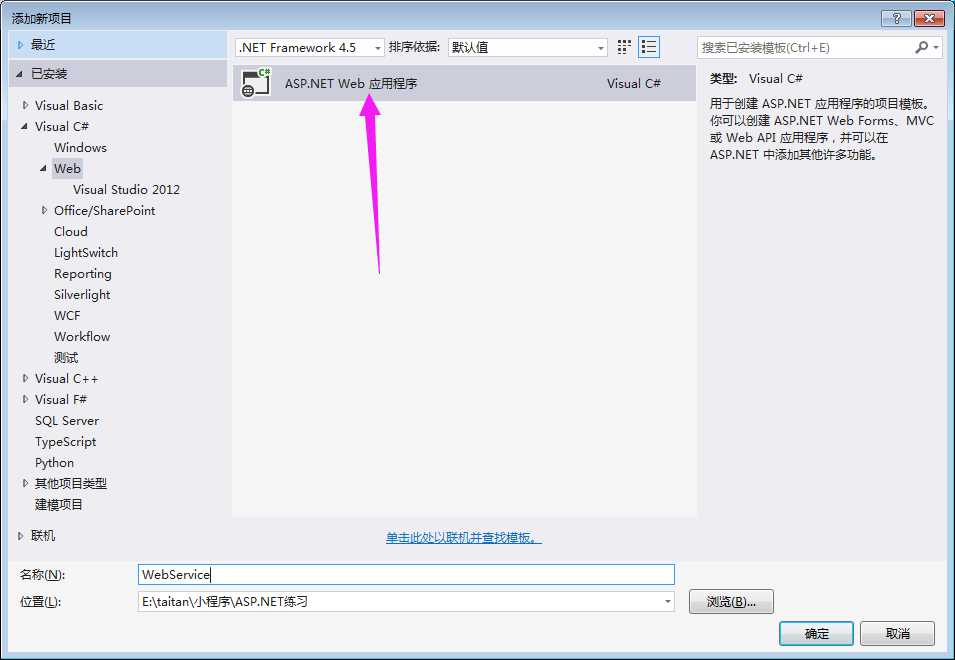The height and width of the screenshot is (660, 955).
Task: Select the WCF category
Action: click(67, 315)
